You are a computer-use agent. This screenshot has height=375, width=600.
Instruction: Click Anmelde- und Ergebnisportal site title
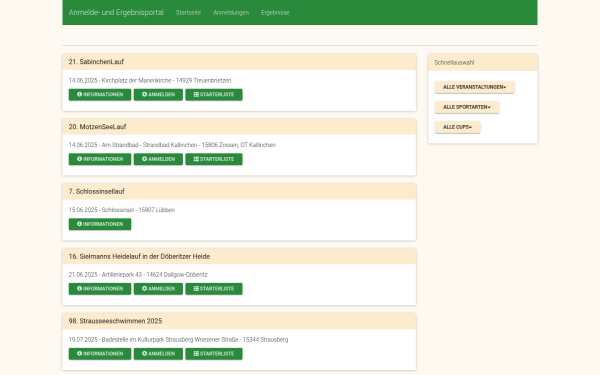(x=116, y=12)
